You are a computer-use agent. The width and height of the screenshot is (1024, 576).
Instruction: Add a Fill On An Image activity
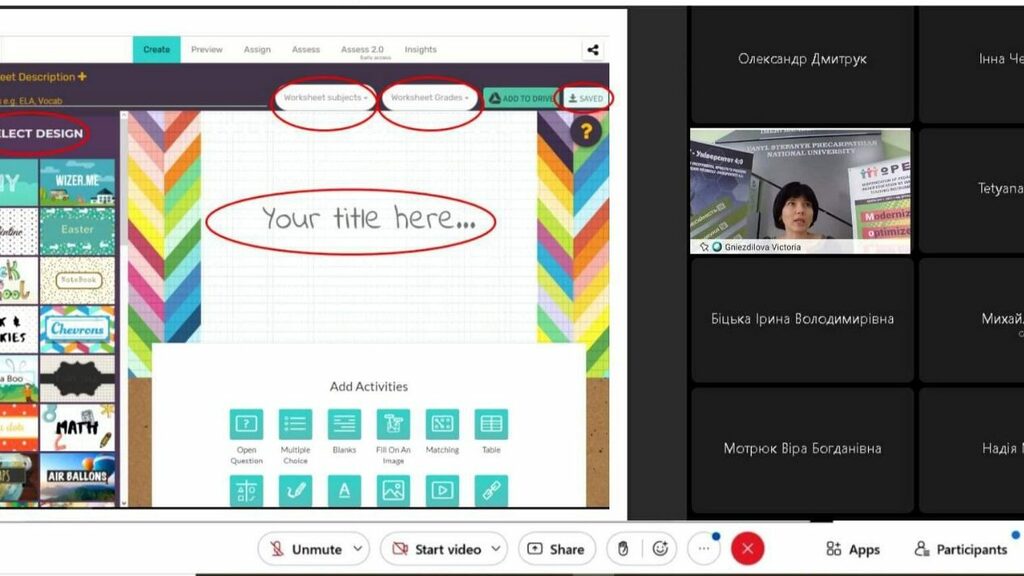[x=393, y=424]
